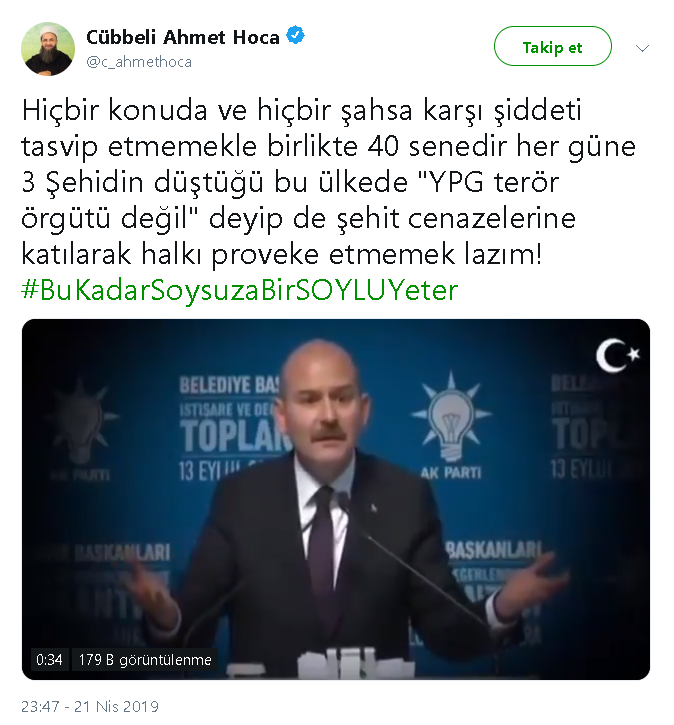This screenshot has width=674, height=725.
Task: Click the 179 B görüntülenme view count
Action: tap(145, 659)
